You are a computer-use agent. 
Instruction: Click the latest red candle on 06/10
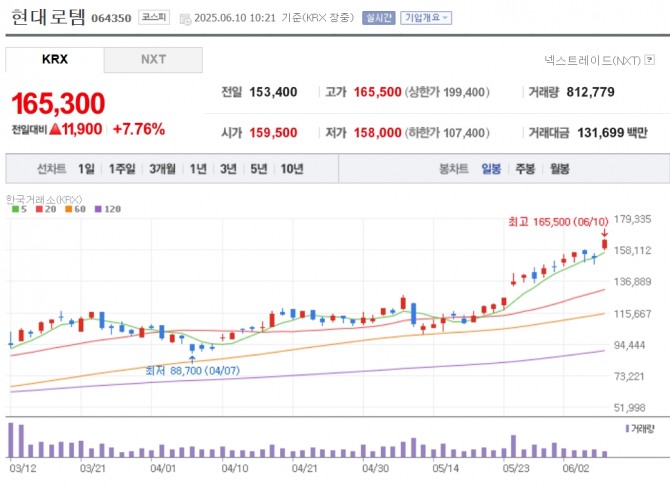click(605, 244)
